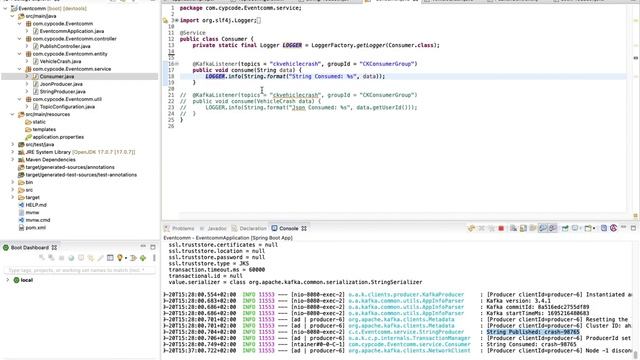This screenshot has width=640, height=360.
Task: Click highlighted 'String Published: crash-98765' console text
Action: (533, 332)
